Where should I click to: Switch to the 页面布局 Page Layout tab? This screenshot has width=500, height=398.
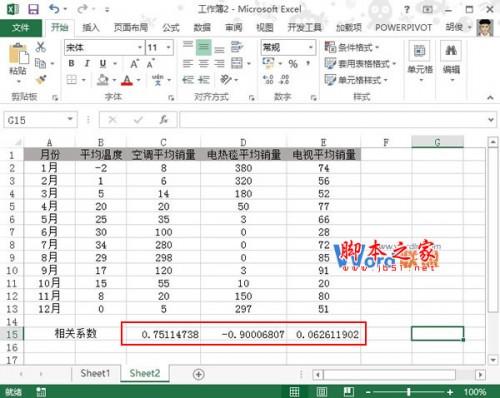(x=131, y=28)
